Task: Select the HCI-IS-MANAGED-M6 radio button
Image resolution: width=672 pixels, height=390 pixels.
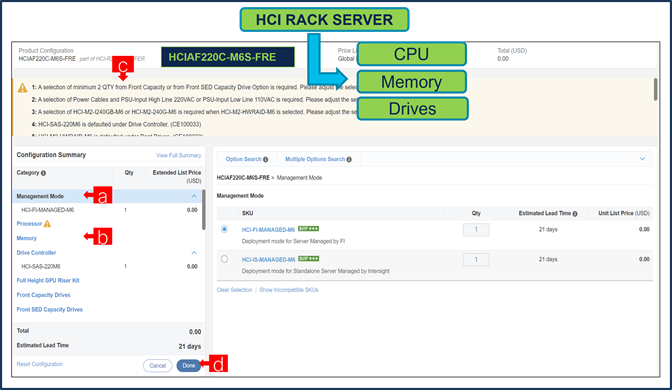Action: pos(224,259)
